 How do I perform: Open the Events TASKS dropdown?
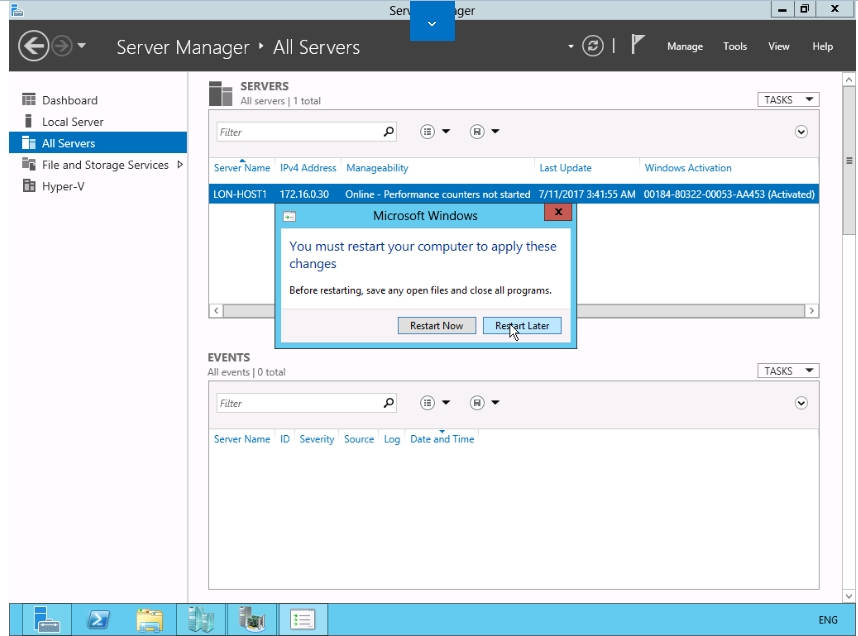788,371
